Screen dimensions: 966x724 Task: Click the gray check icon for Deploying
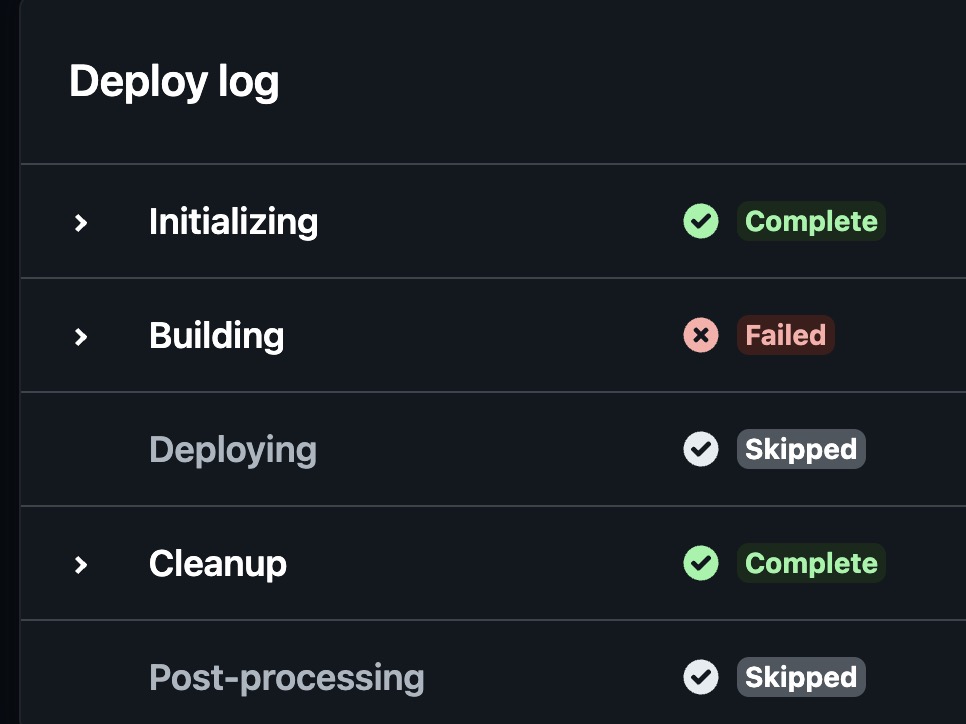pyautogui.click(x=700, y=449)
